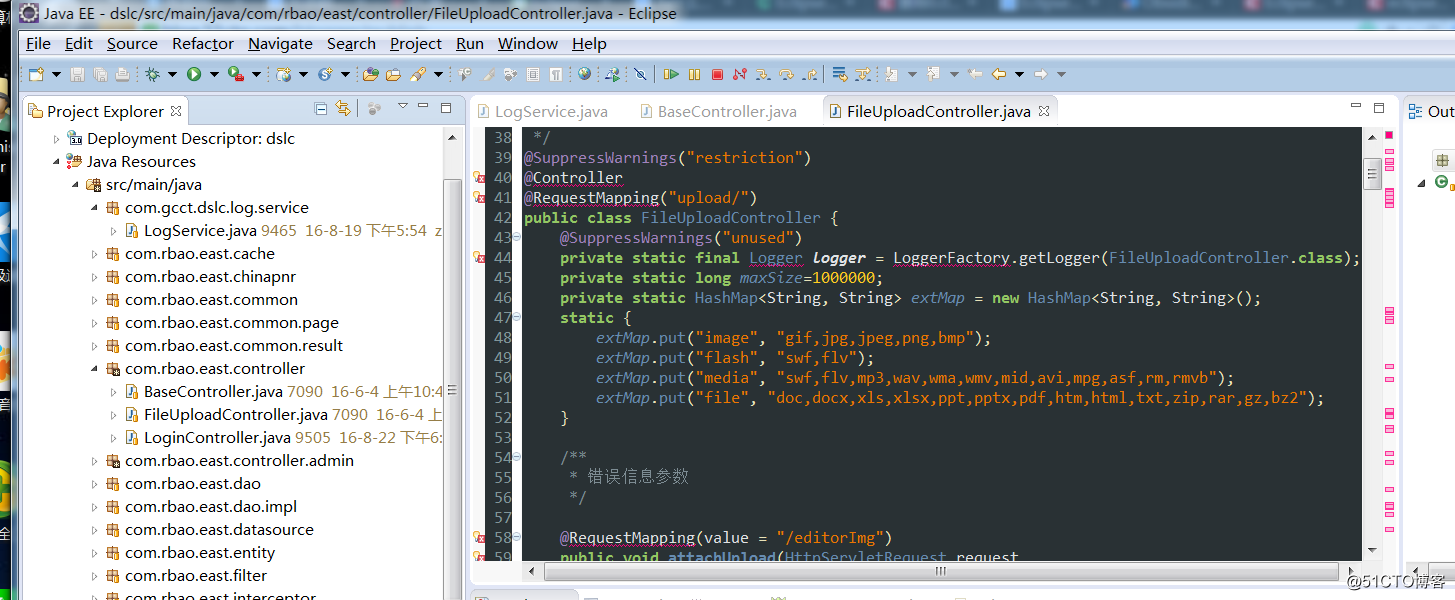Viewport: 1455px width, 600px height.
Task: Click the editor horizontal scrollbar thumb
Action: pos(940,571)
